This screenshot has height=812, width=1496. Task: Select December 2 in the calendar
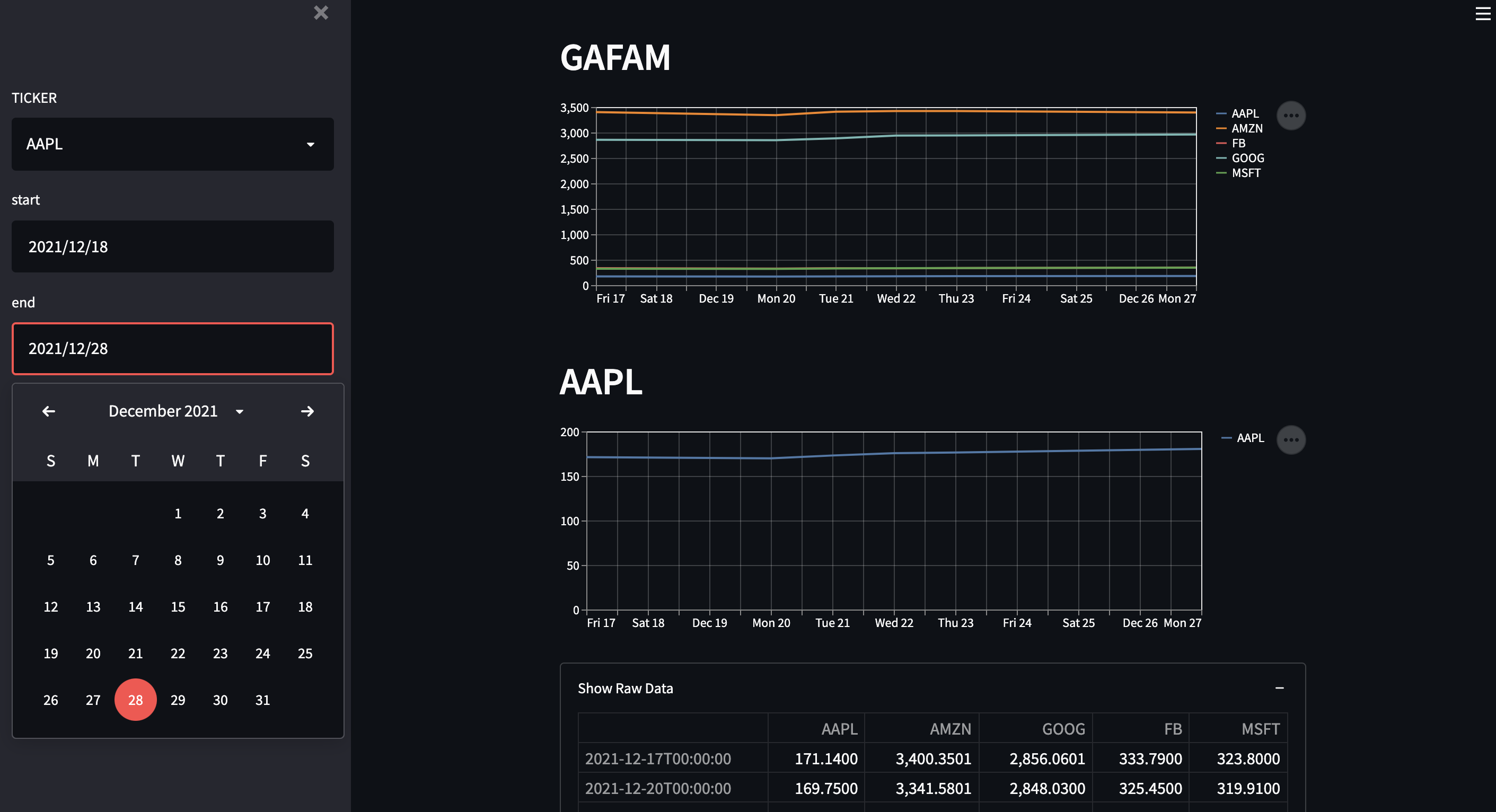click(220, 514)
